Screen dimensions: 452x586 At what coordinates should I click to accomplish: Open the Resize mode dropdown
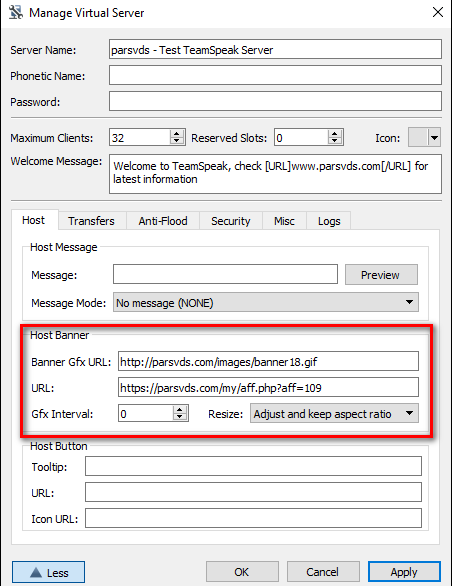point(334,413)
